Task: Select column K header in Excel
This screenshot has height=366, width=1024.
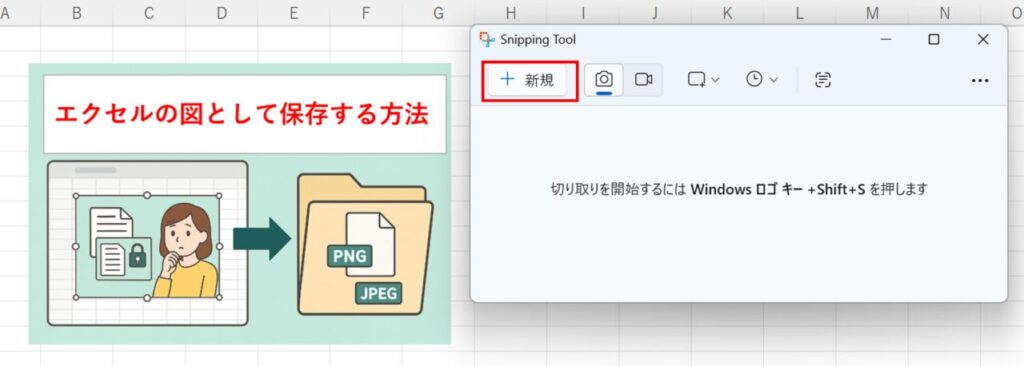Action: tap(728, 13)
